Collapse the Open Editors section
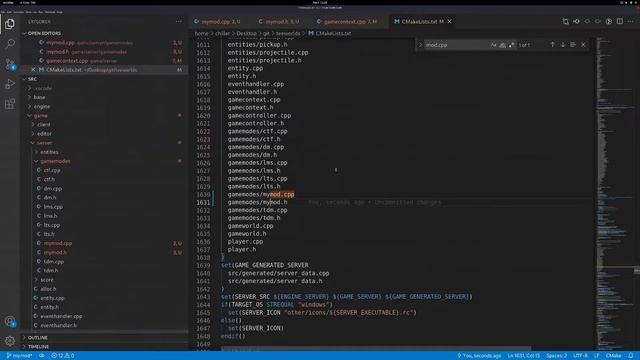640x360 pixels. (x=44, y=33)
